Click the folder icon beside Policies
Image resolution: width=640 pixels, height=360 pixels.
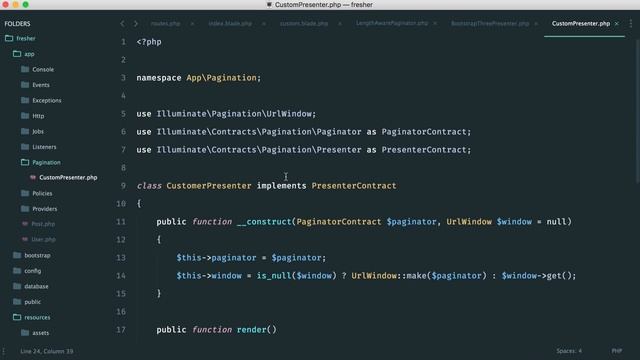click(x=25, y=193)
